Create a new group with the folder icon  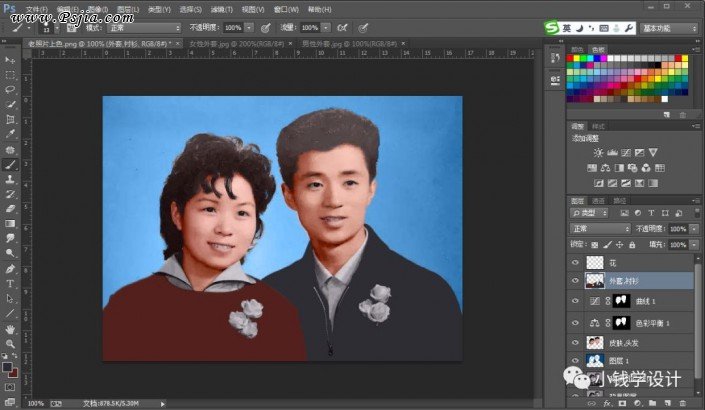[652, 403]
